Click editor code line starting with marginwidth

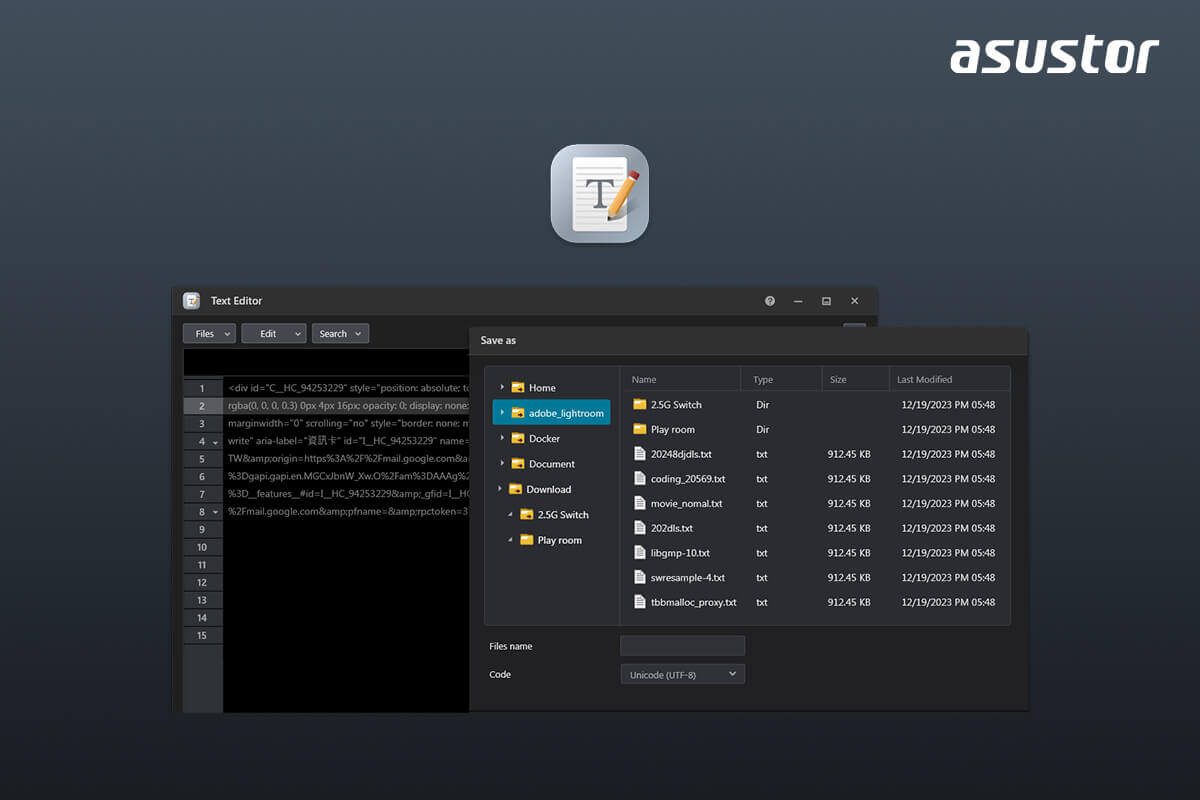pyautogui.click(x=347, y=424)
